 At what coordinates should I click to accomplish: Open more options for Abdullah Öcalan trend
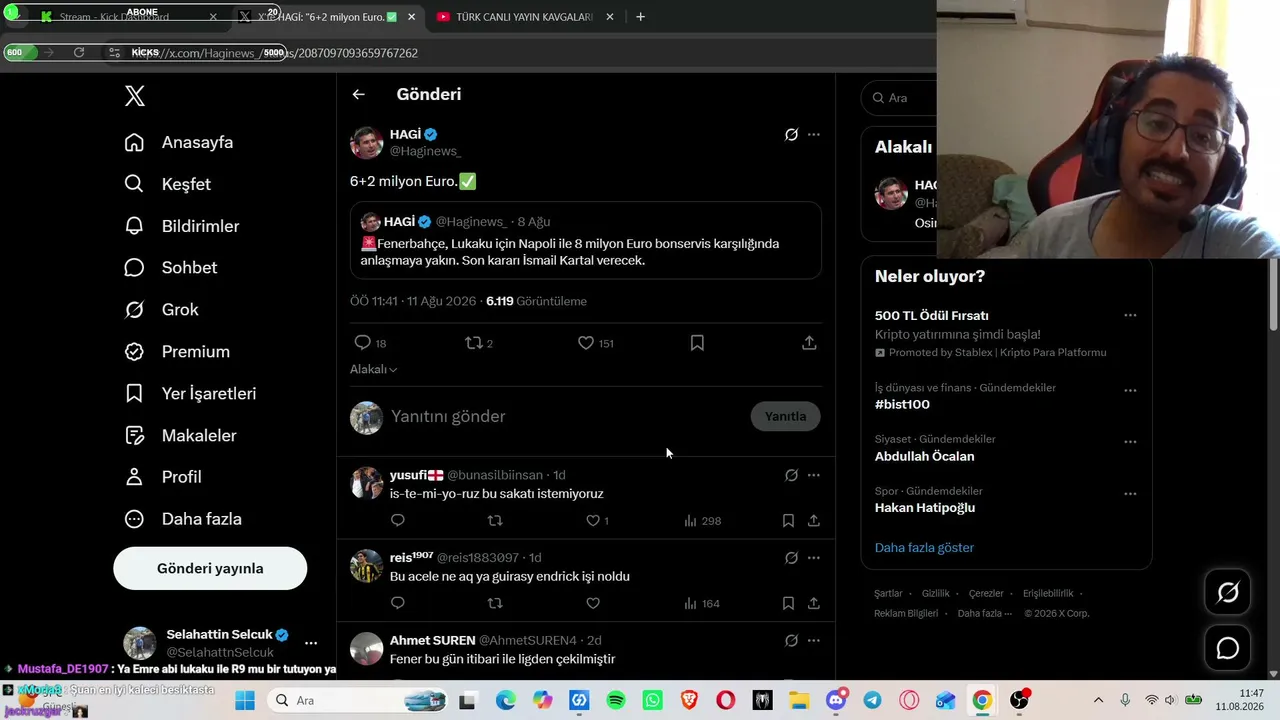(x=1130, y=442)
